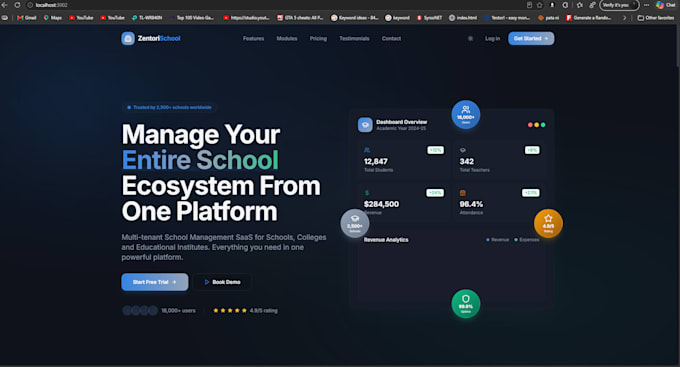Go to the Pricing nav link

(318, 39)
